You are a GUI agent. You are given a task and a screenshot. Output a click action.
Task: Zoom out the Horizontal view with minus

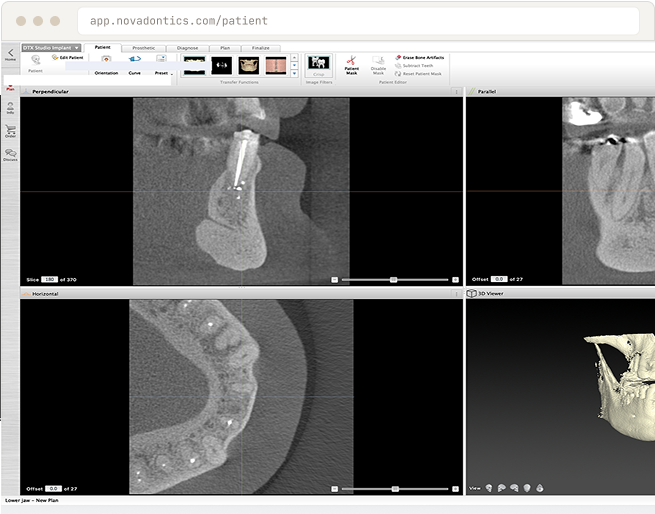click(335, 489)
